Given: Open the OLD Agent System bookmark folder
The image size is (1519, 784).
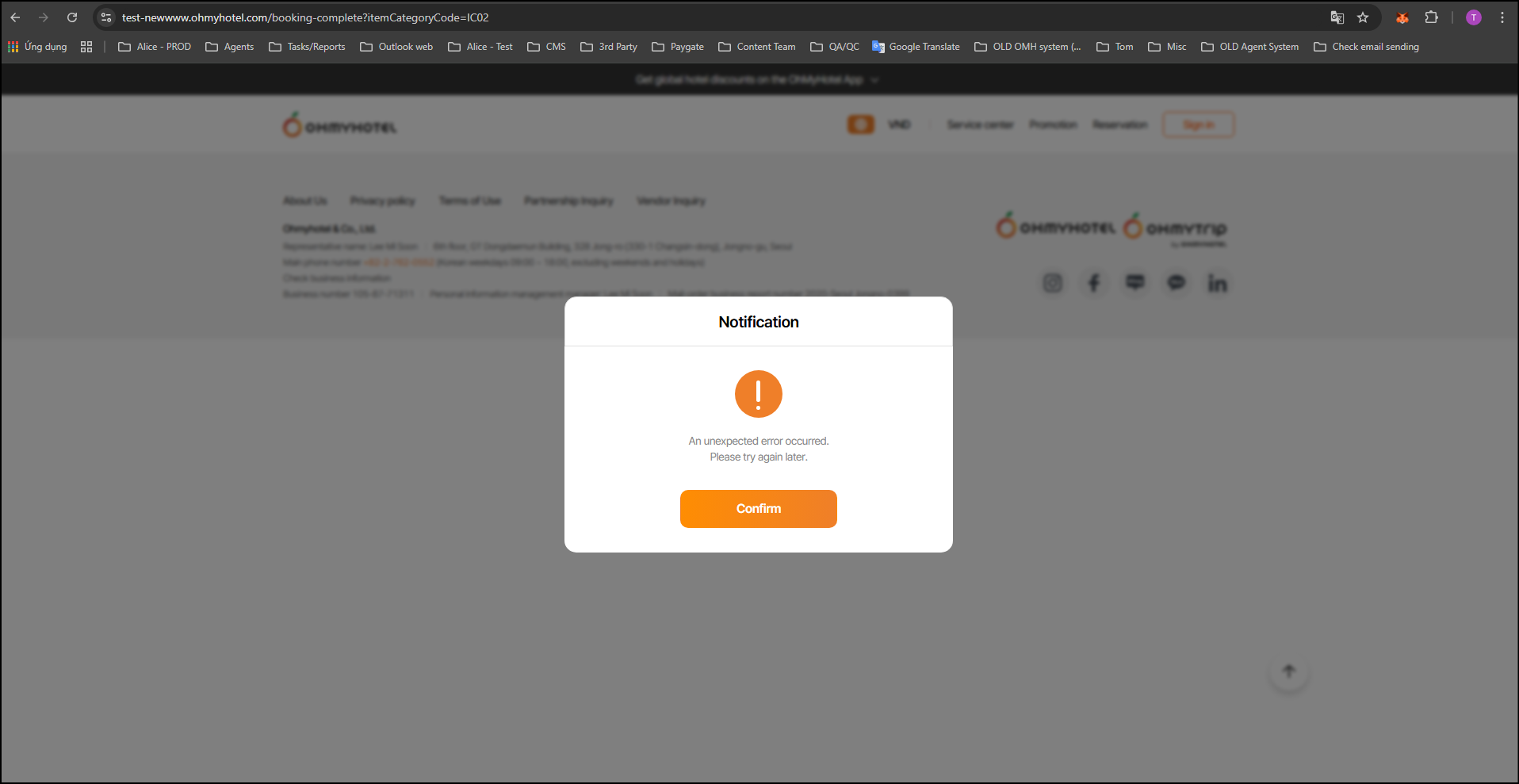Looking at the screenshot, I should [x=1250, y=47].
